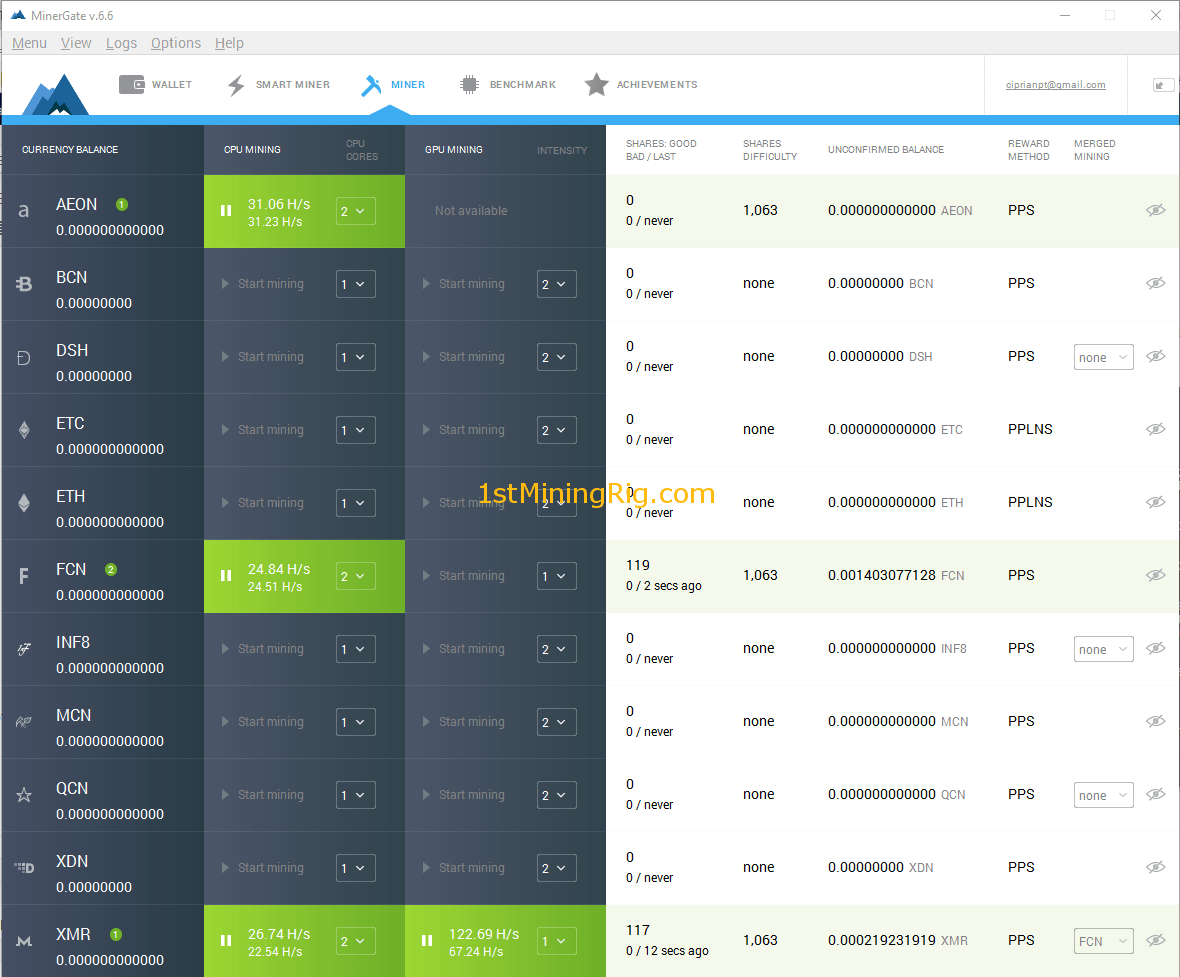Click the QCN star currency icon
Viewport: 1180px width, 977px height.
(x=24, y=795)
